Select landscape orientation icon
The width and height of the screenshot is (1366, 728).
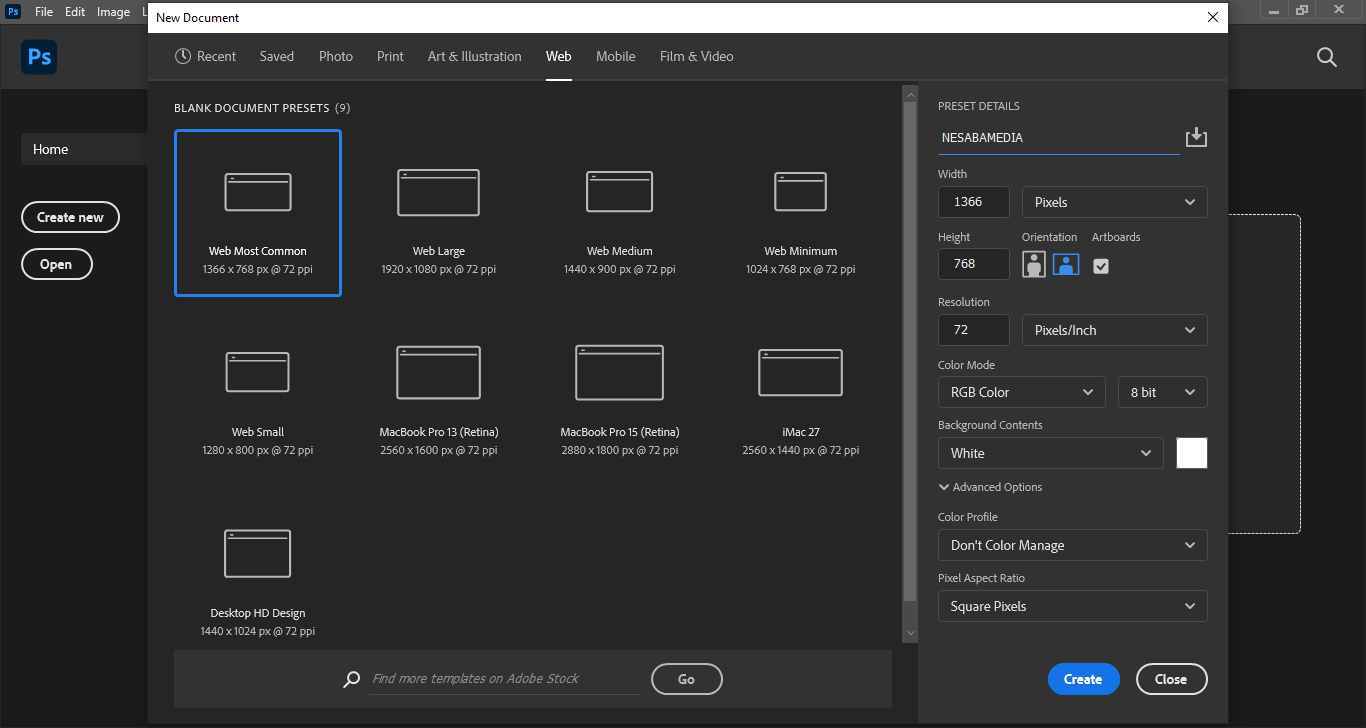1066,265
